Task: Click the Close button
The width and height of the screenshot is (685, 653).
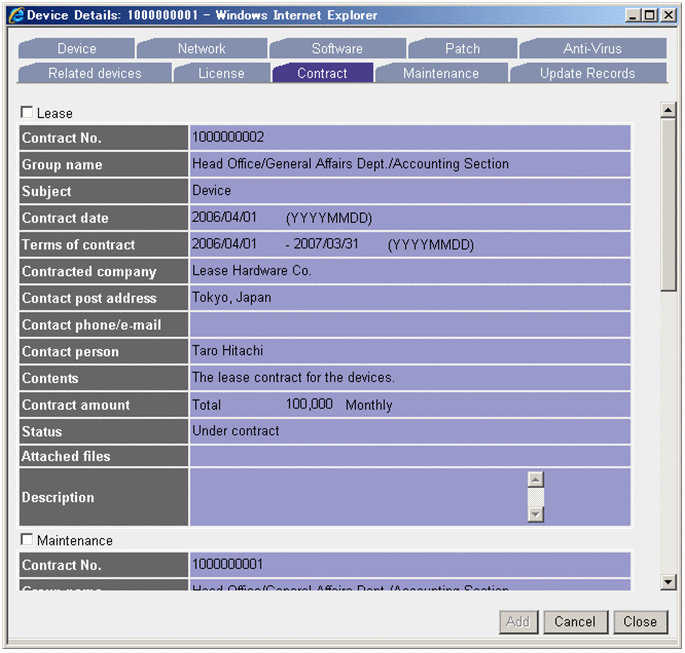Action: 640,622
